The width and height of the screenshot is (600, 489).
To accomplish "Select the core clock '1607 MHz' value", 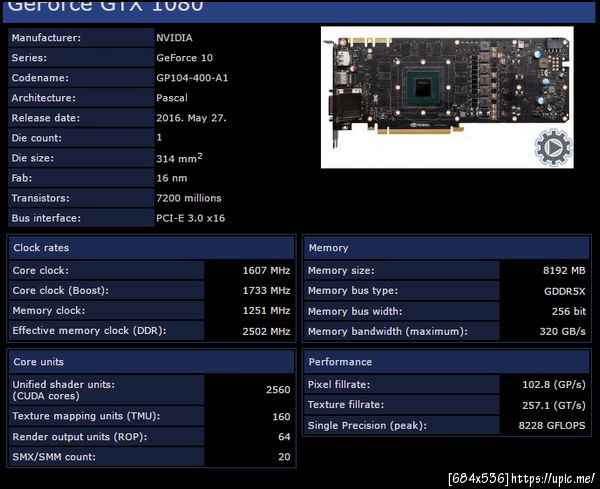I will pyautogui.click(x=266, y=271).
